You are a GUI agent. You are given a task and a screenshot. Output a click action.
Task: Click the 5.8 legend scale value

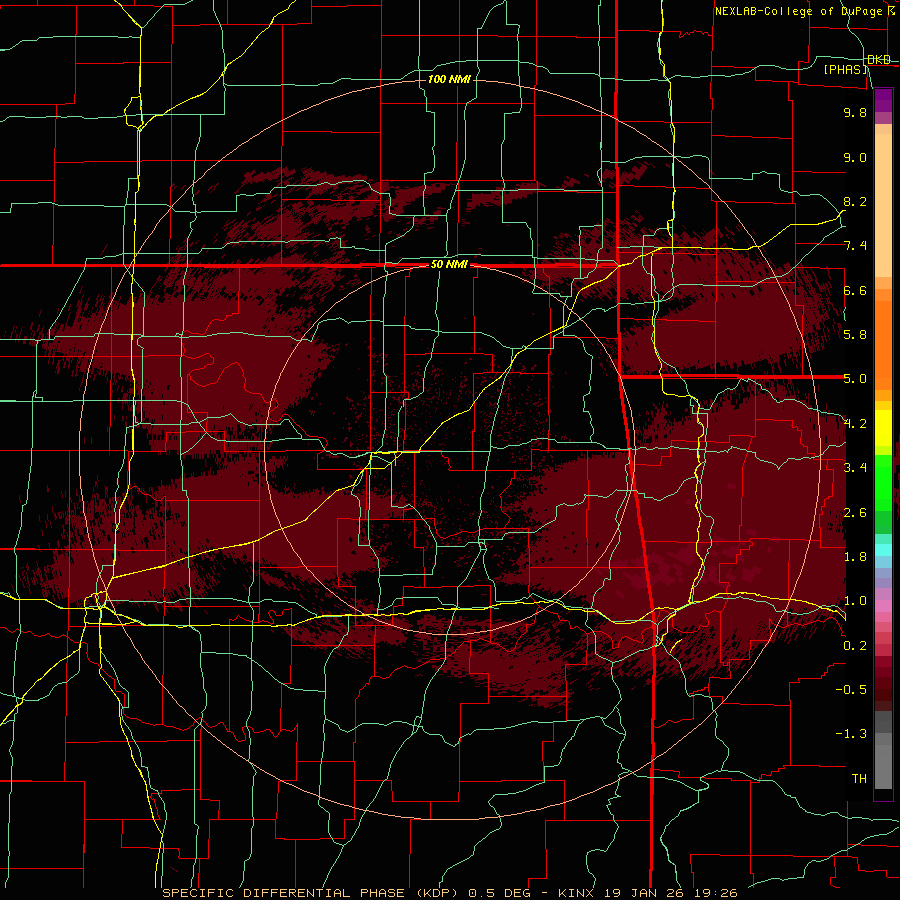pos(855,335)
